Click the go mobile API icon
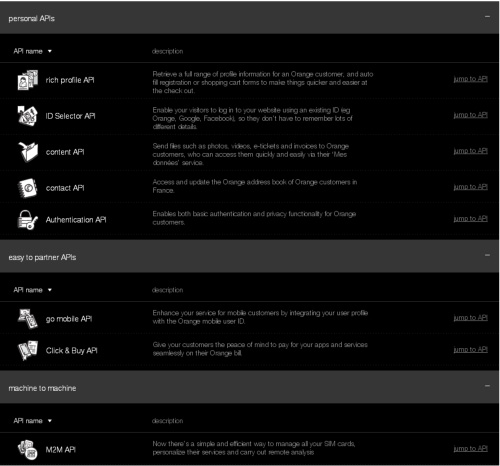500x466 pixels. [28, 319]
